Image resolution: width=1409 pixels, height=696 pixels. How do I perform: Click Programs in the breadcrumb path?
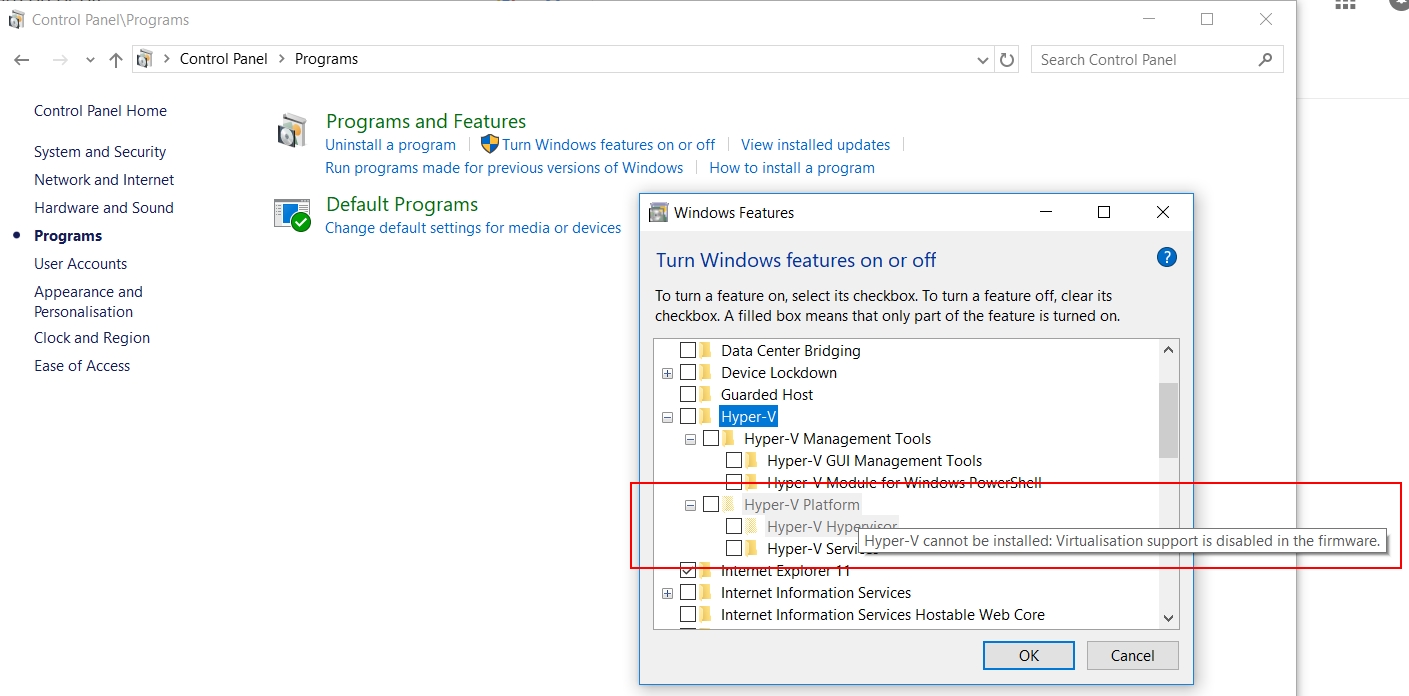(x=326, y=59)
